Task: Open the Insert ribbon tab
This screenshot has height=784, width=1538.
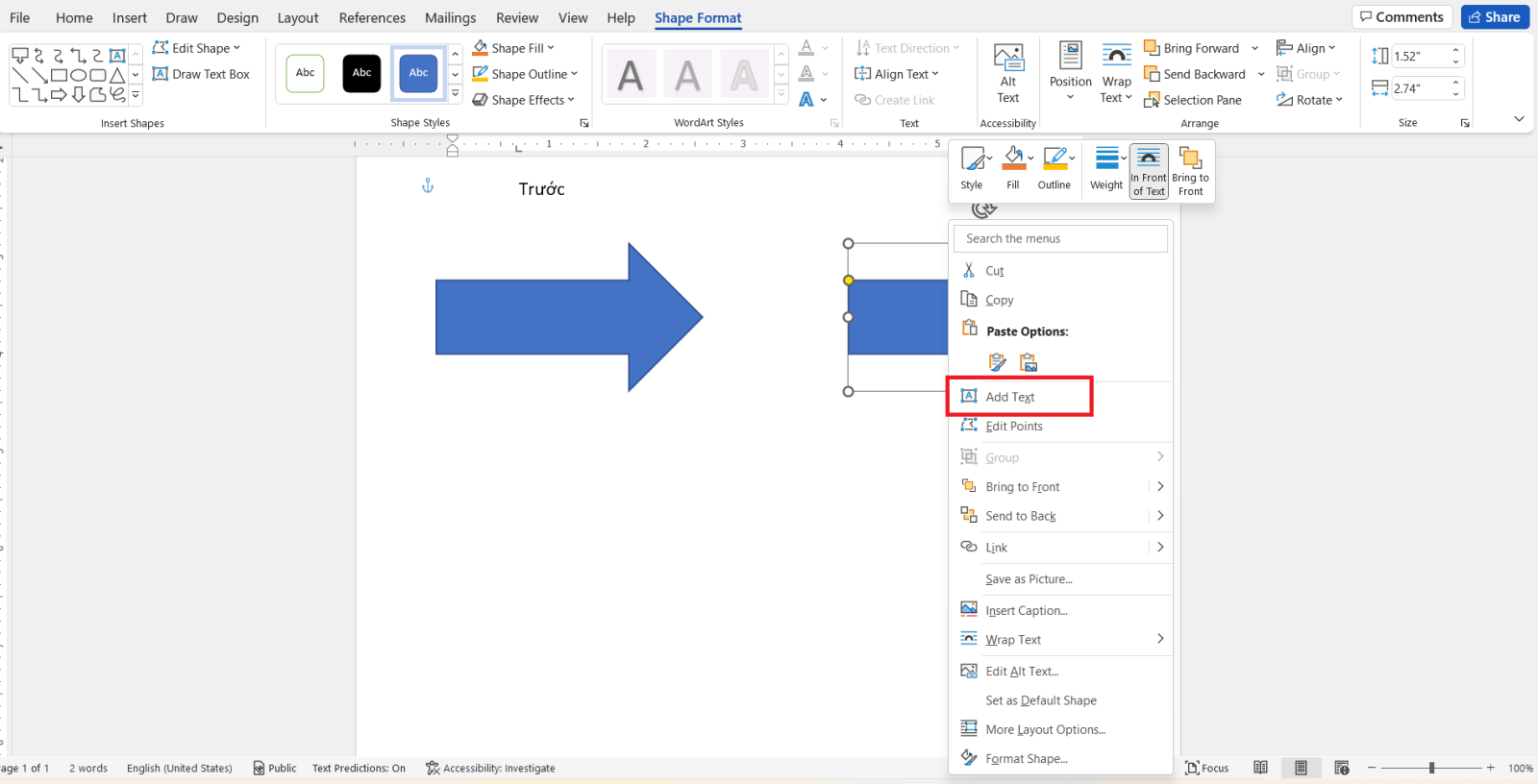Action: 130,17
